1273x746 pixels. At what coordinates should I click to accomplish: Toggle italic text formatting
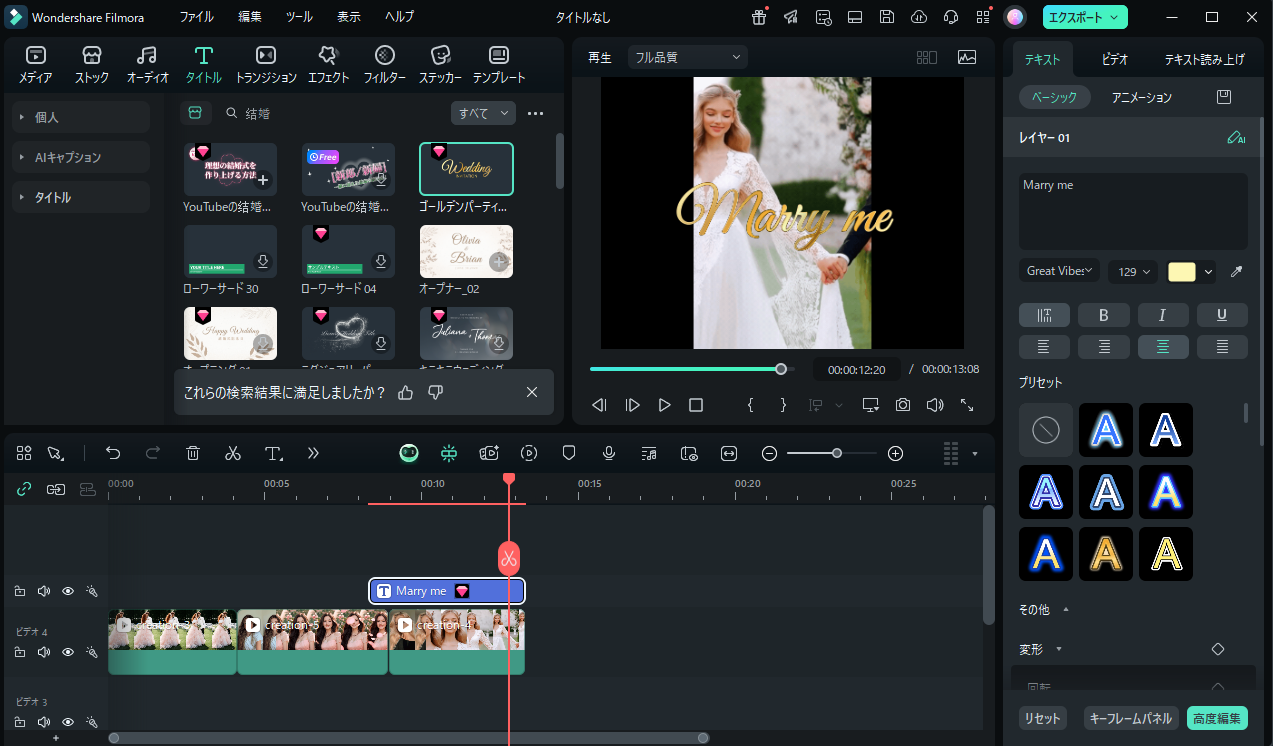1163,315
